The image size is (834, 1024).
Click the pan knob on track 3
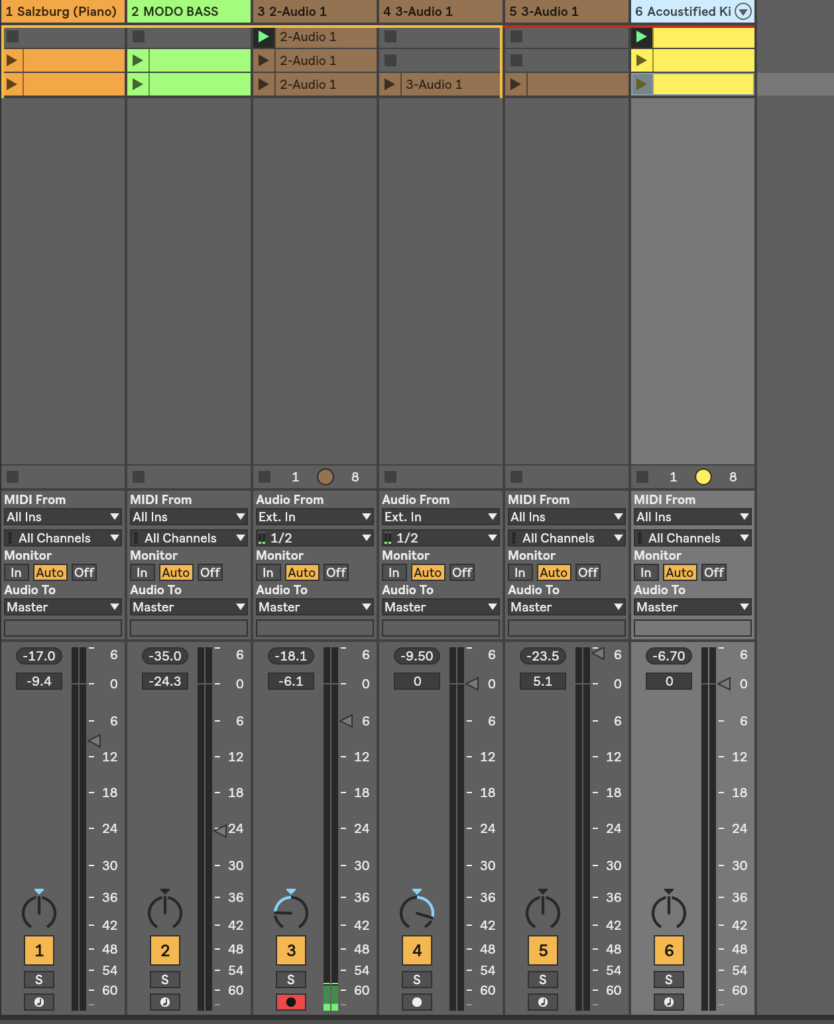point(291,911)
